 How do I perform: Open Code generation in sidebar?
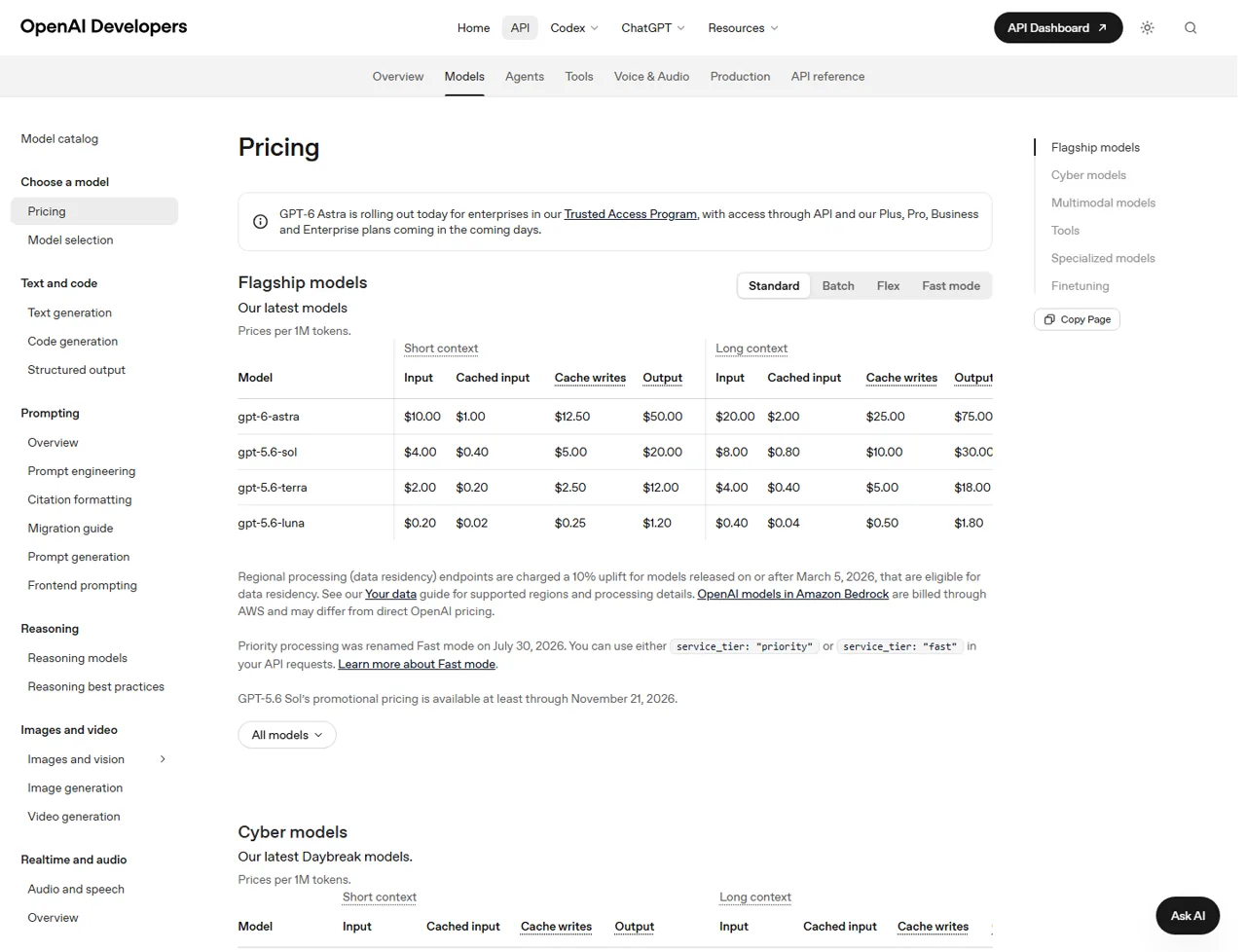coord(72,342)
